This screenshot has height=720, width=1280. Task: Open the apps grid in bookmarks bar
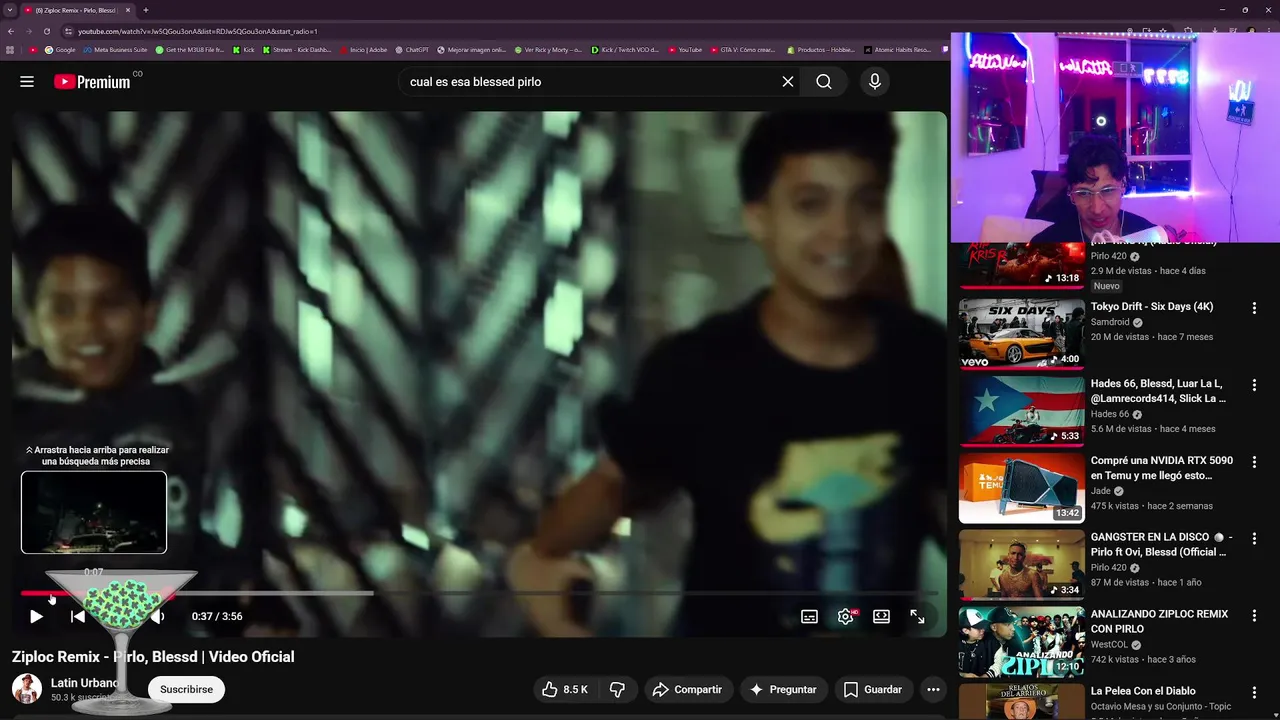pos(11,49)
